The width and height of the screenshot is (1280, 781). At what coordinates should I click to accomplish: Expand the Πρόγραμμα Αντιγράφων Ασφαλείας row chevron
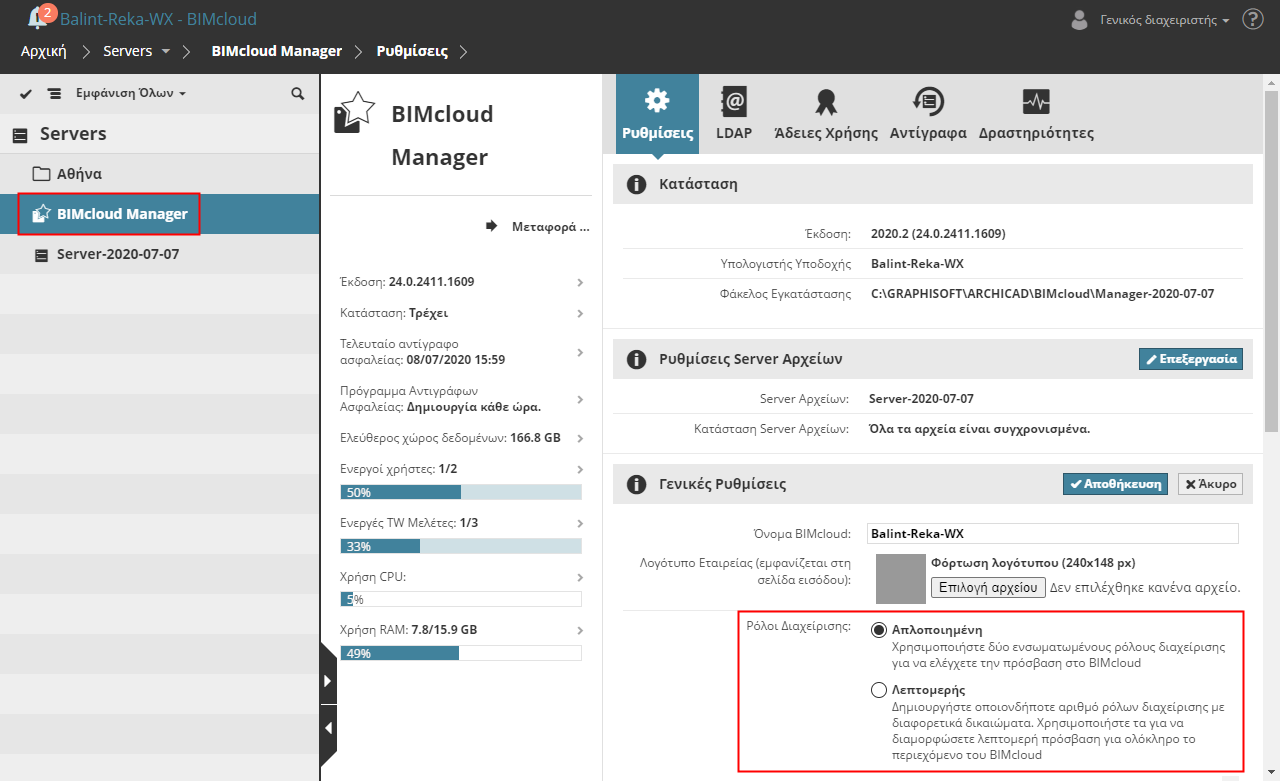click(580, 399)
